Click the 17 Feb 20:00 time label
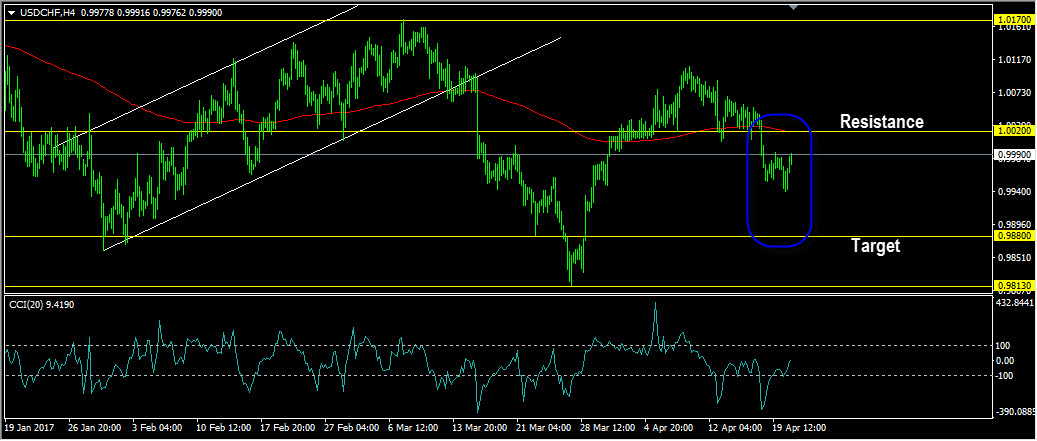Viewport: 1037px width, 441px height. pos(287,428)
